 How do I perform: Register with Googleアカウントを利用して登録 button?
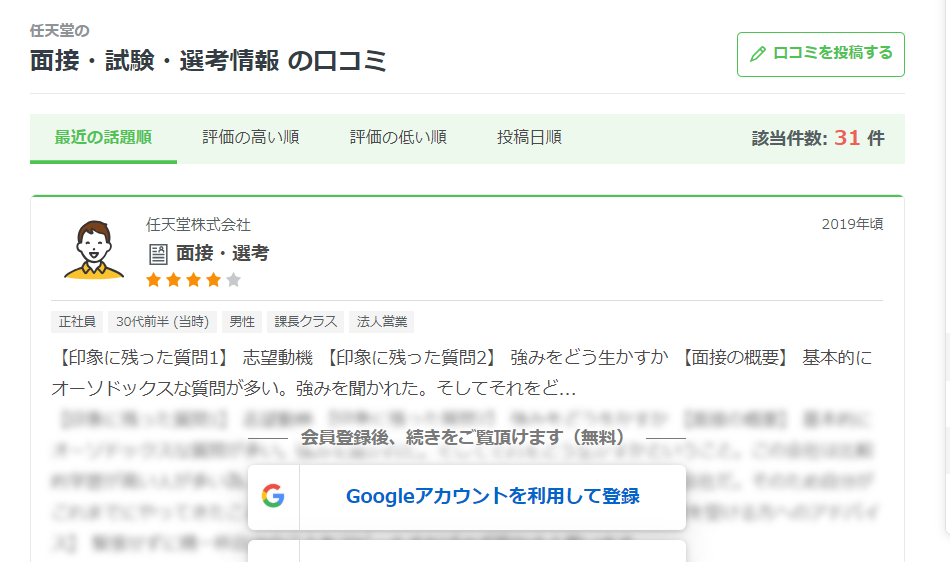[467, 497]
